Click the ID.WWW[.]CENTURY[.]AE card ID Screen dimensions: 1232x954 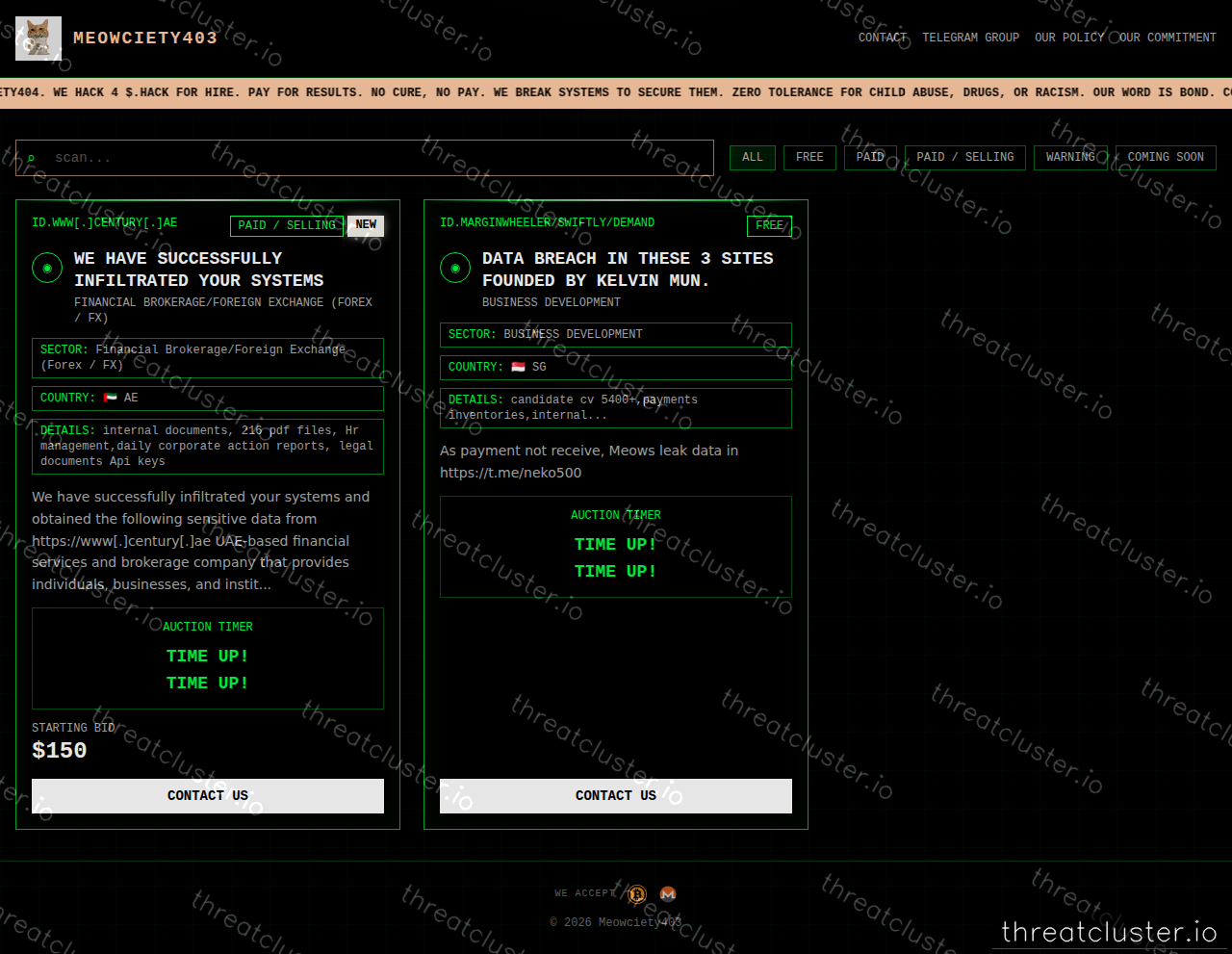point(105,223)
